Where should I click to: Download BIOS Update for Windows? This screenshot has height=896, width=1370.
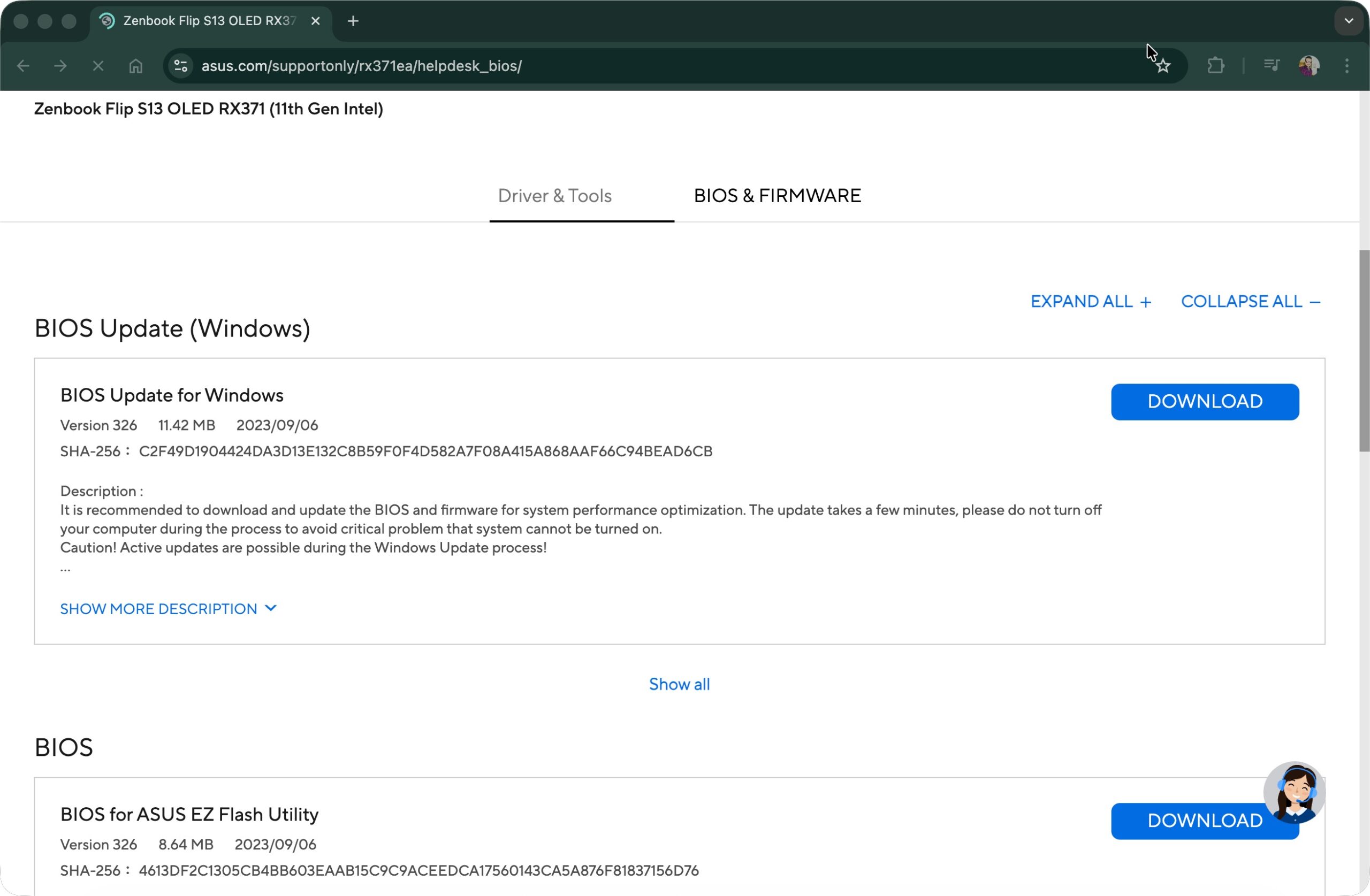point(1205,401)
